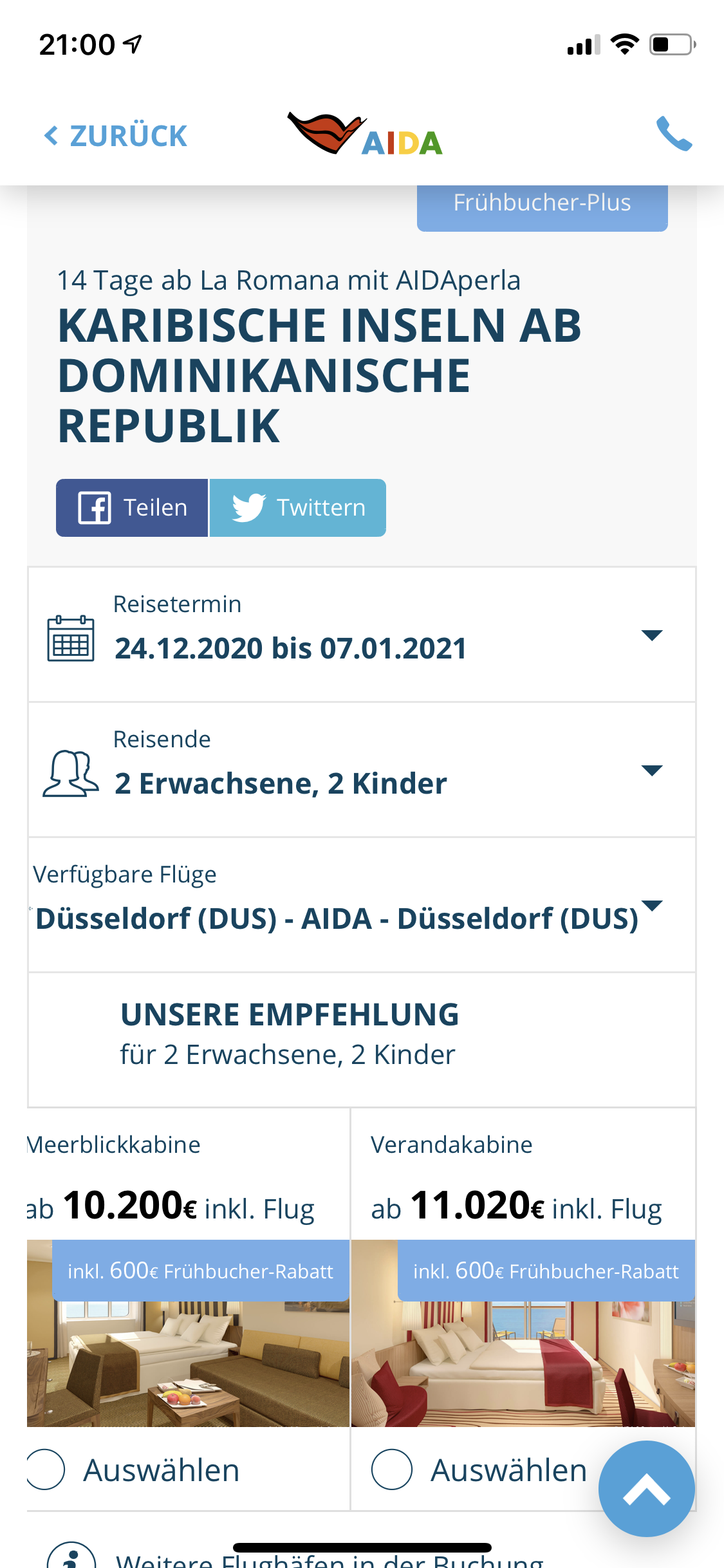Tap the Meerblickkabine 600€ Frühbucher-Rabatt badge
The image size is (724, 1568).
[x=200, y=1271]
